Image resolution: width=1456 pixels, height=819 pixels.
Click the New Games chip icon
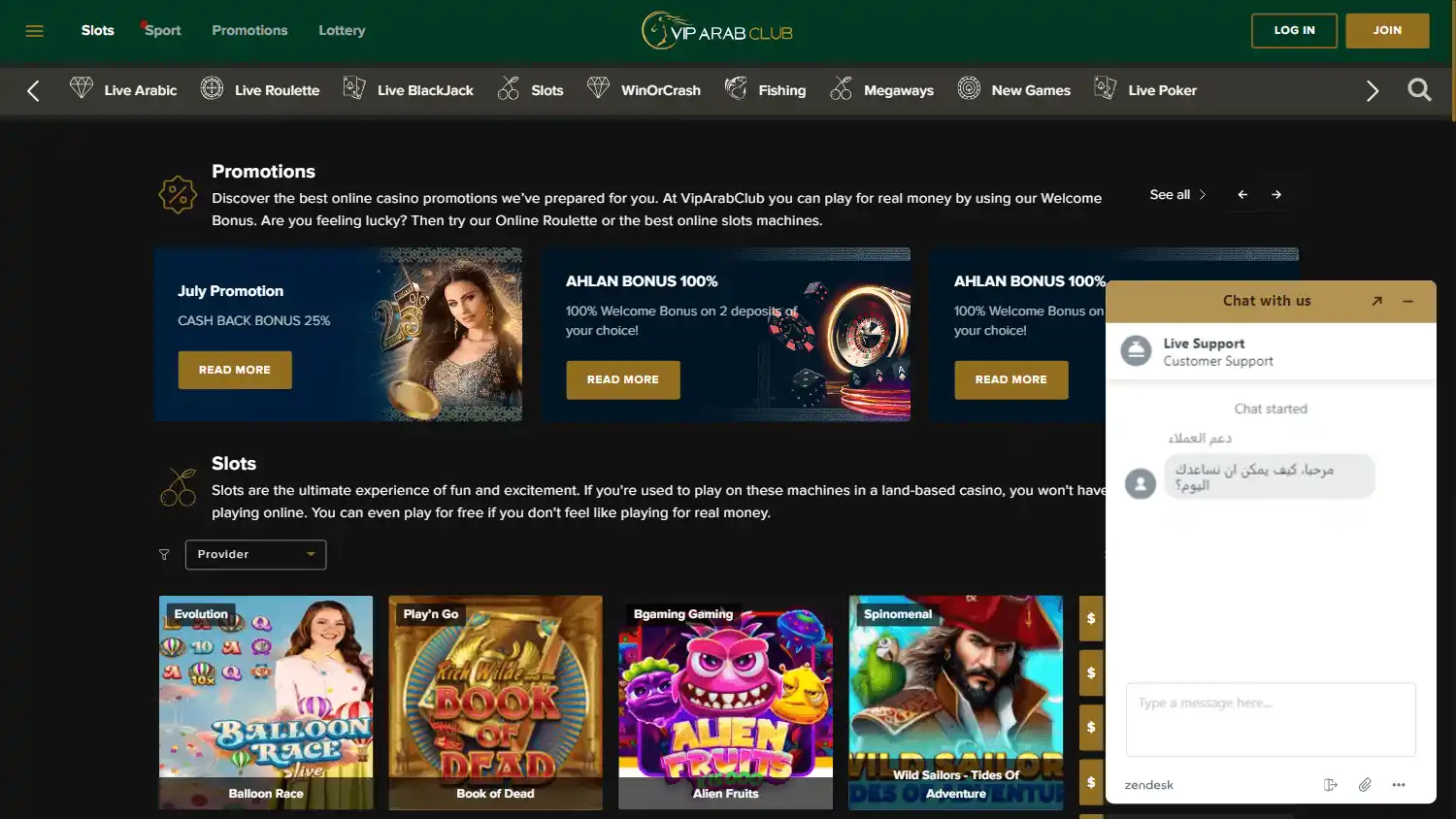969,88
